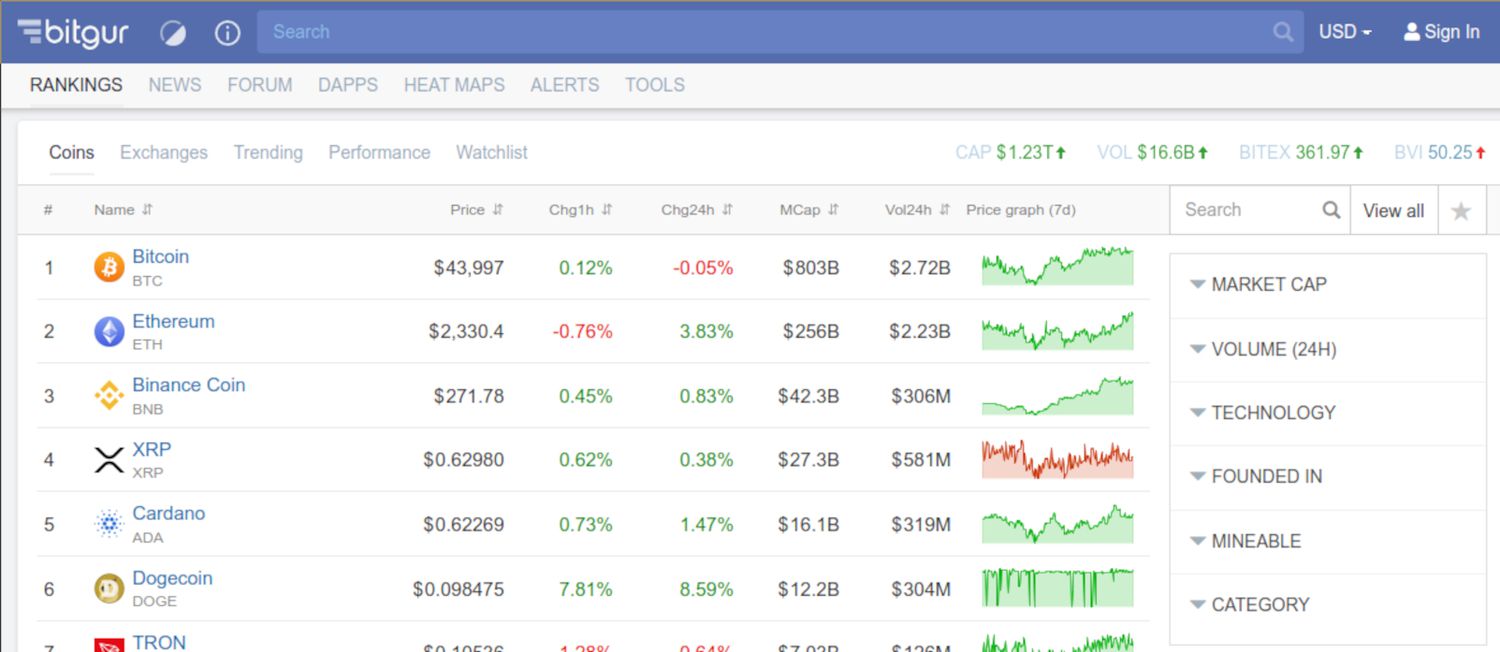Screen dimensions: 1500x652
Task: Click the BITEX 361.97 stat
Action: [x=1302, y=153]
